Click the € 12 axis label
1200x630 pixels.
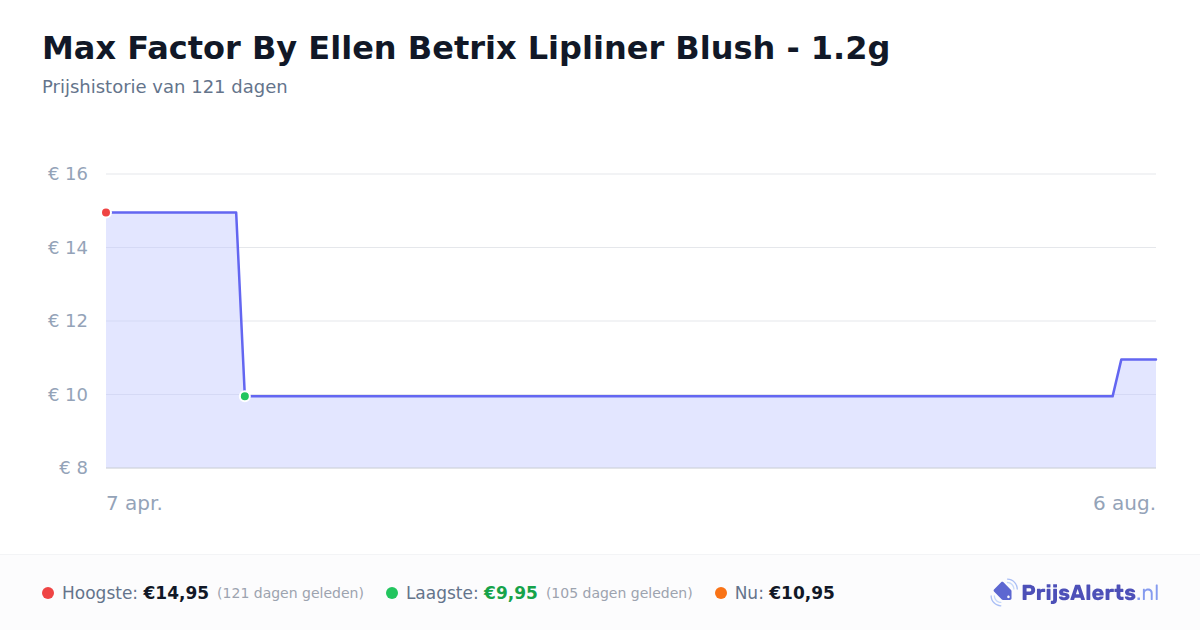point(68,321)
